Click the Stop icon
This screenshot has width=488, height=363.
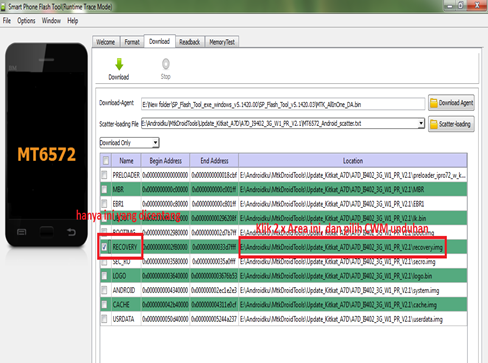(x=166, y=64)
